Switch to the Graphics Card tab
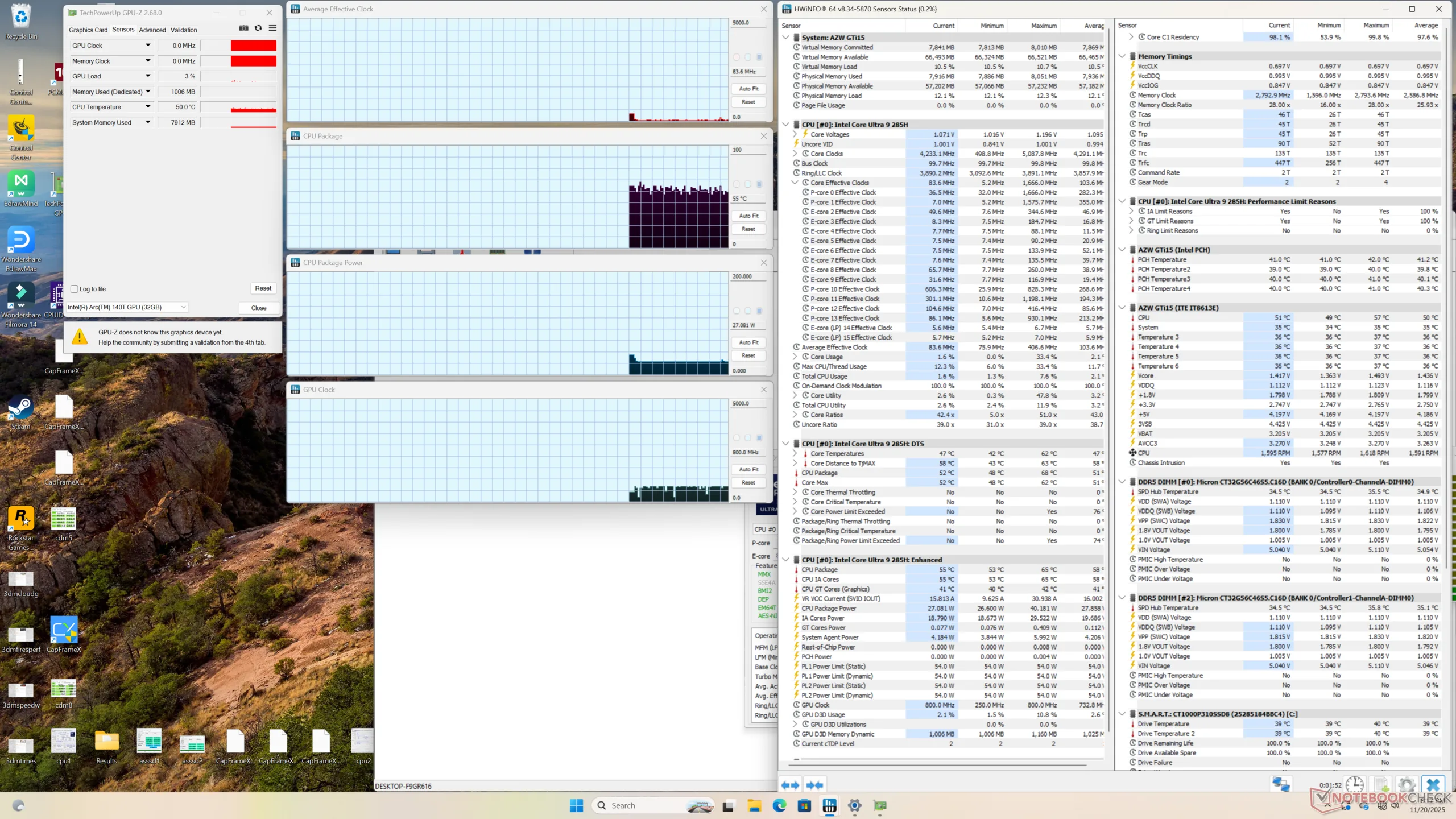 point(88,30)
